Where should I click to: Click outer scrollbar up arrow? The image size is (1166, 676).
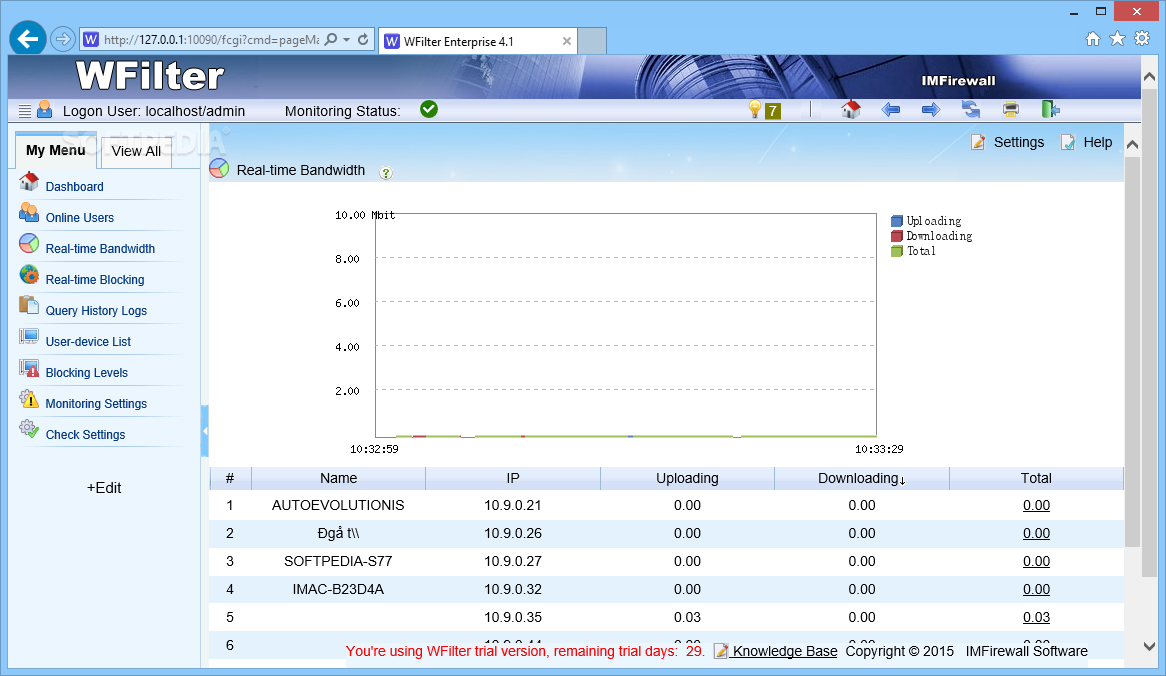(x=1149, y=77)
